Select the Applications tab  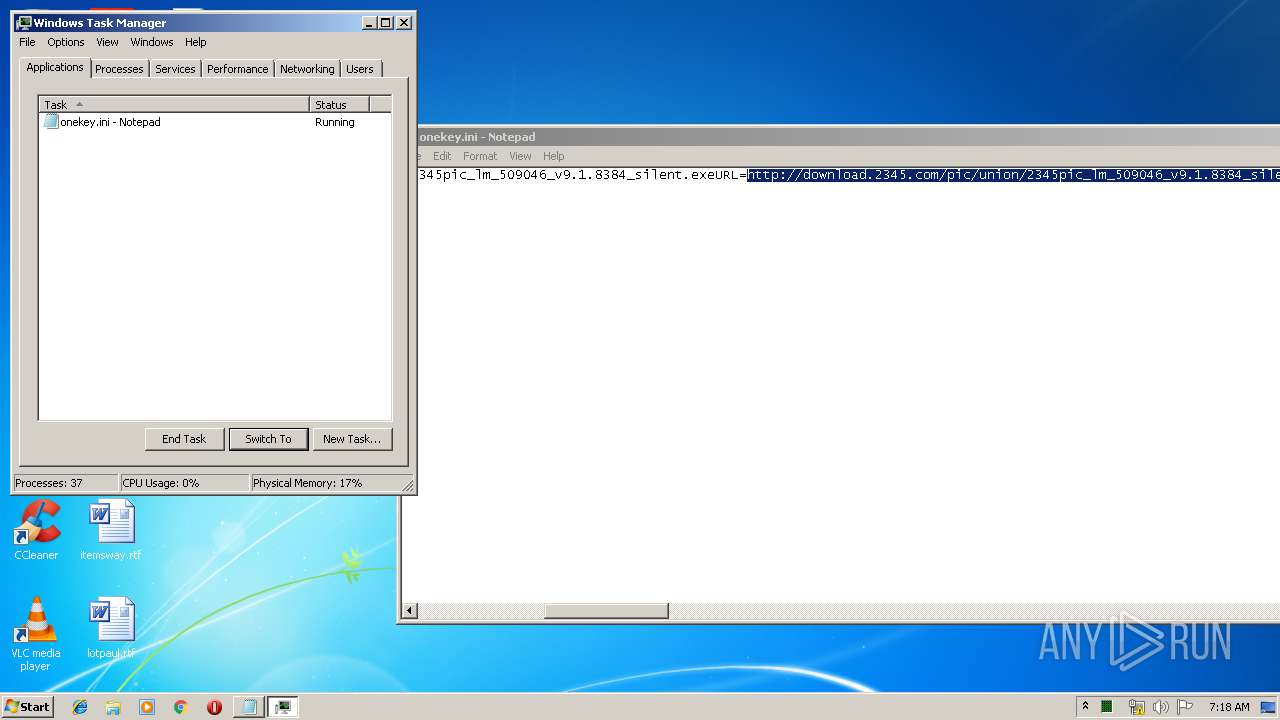[55, 67]
